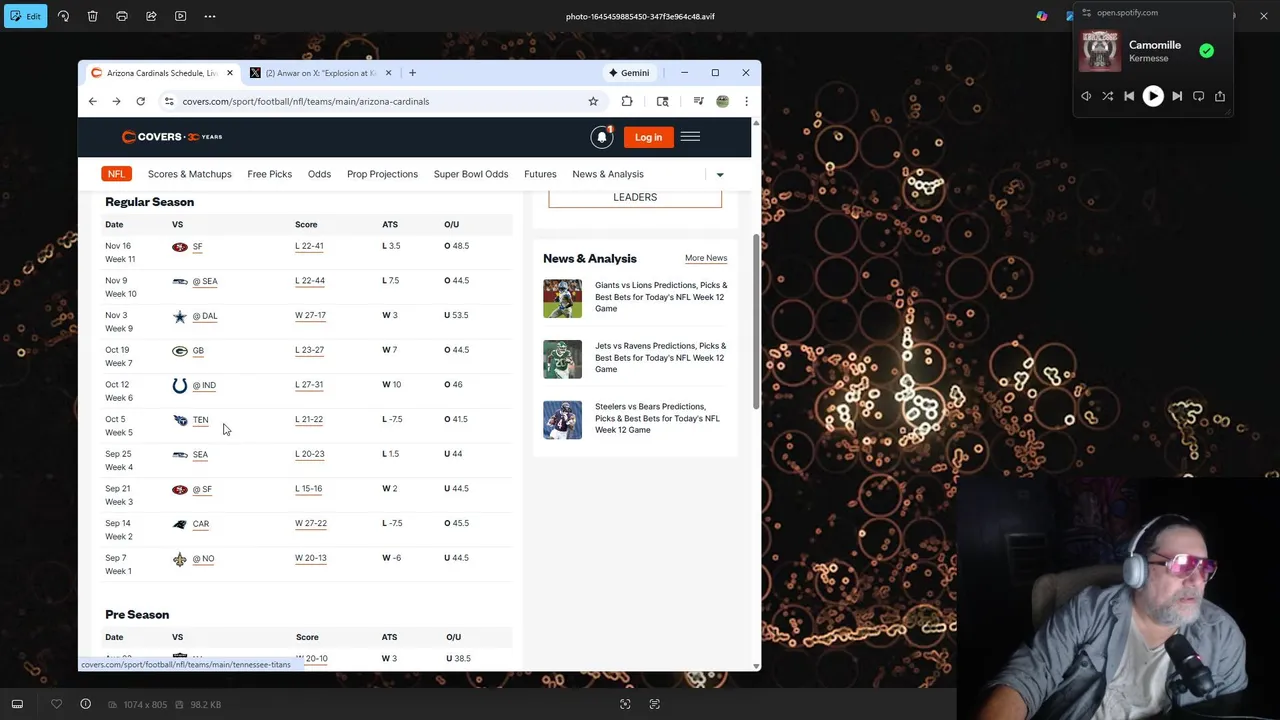This screenshot has width=1280, height=720.
Task: Toggle the green saved checkmark for Camomille
Action: (1207, 51)
